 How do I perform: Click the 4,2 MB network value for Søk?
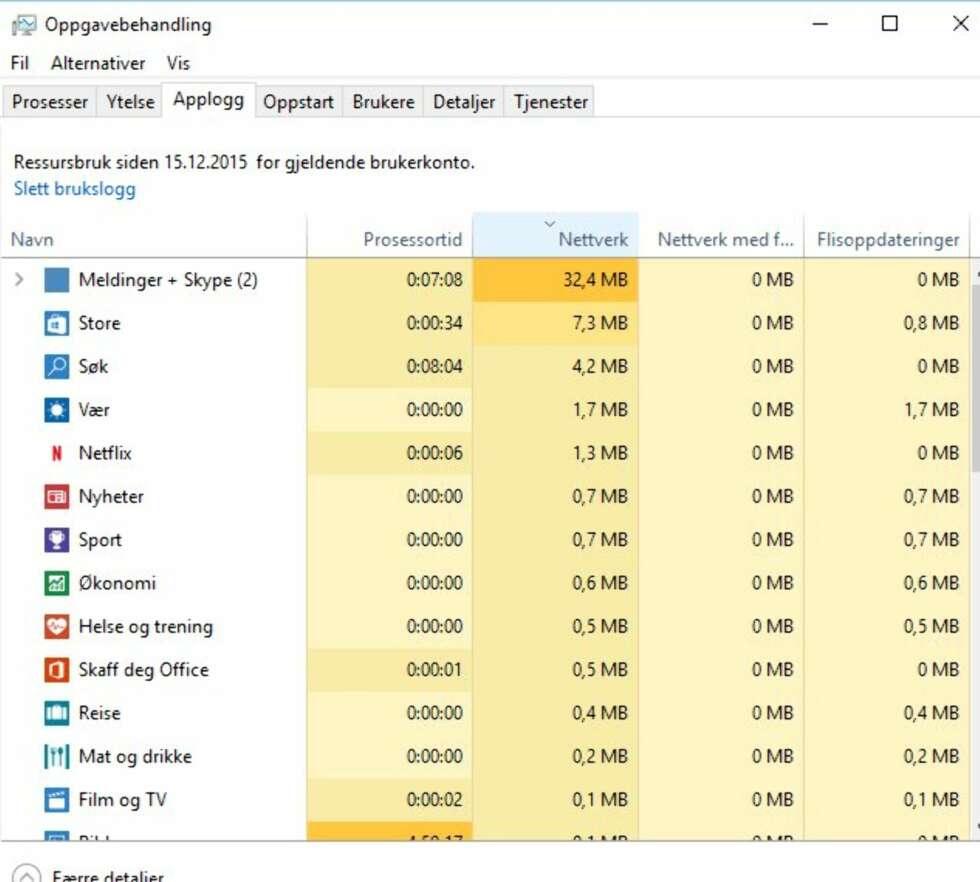pyautogui.click(x=600, y=366)
